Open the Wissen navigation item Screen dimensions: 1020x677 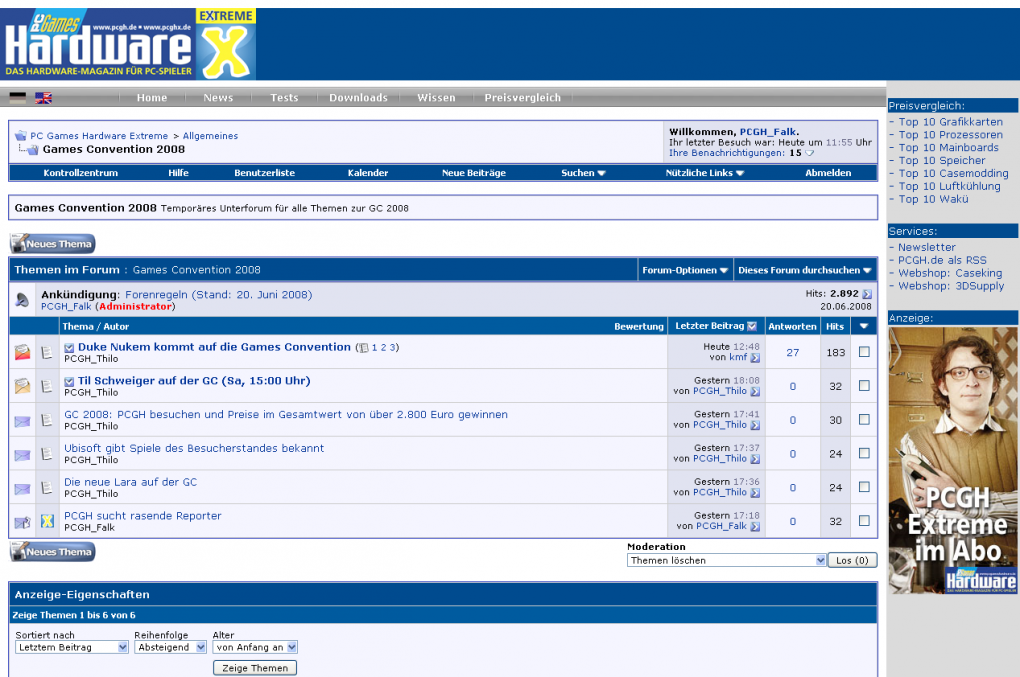point(436,98)
